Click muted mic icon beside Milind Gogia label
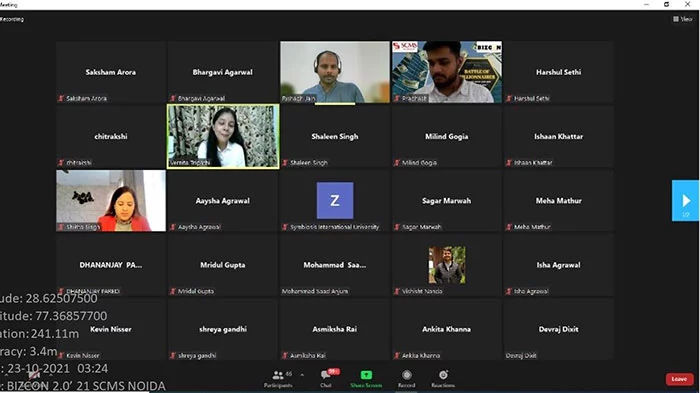This screenshot has width=700, height=393. point(397,163)
